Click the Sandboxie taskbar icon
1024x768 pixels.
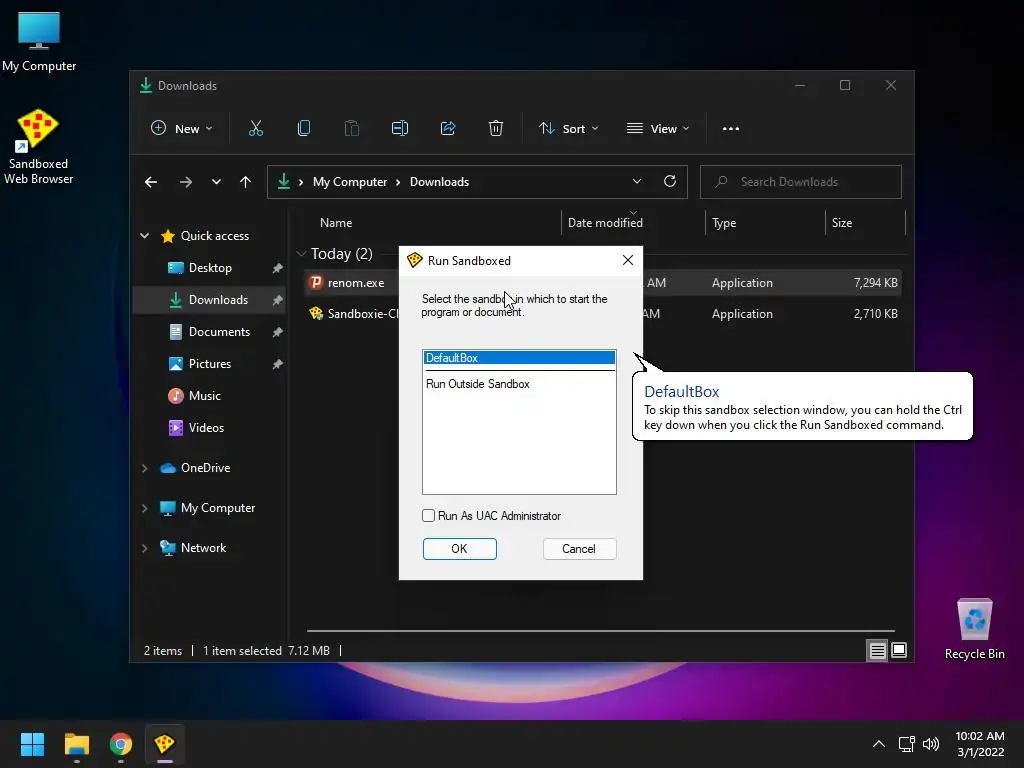point(164,744)
